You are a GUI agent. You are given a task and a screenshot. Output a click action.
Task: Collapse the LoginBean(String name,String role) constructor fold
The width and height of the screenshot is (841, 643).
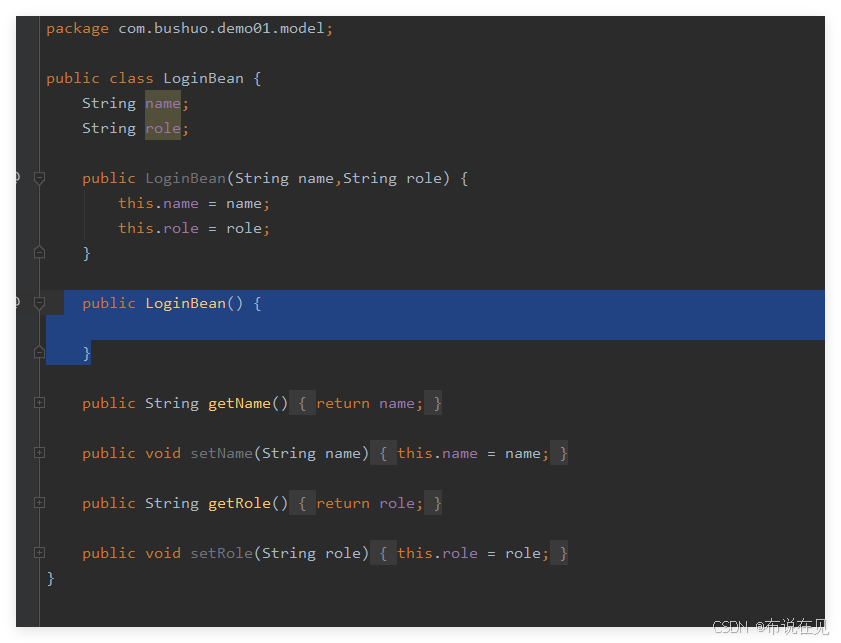[x=39, y=178]
